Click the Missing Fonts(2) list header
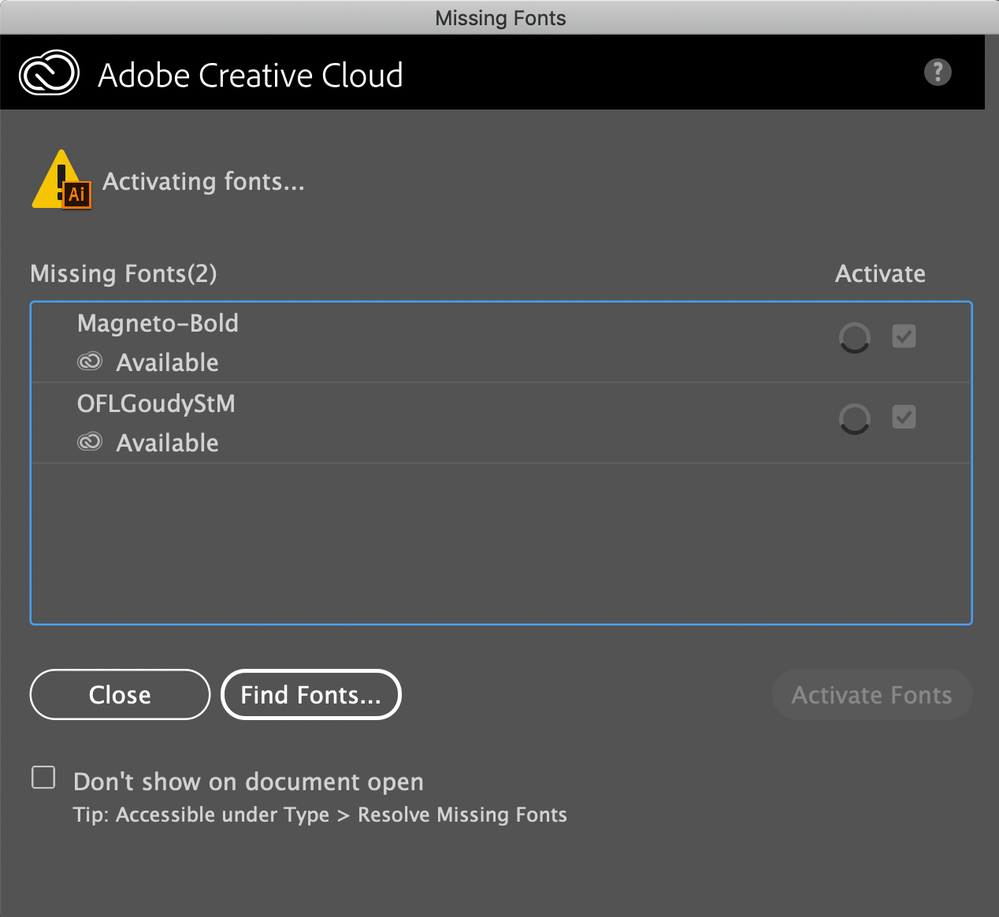The image size is (999, 917). point(123,273)
